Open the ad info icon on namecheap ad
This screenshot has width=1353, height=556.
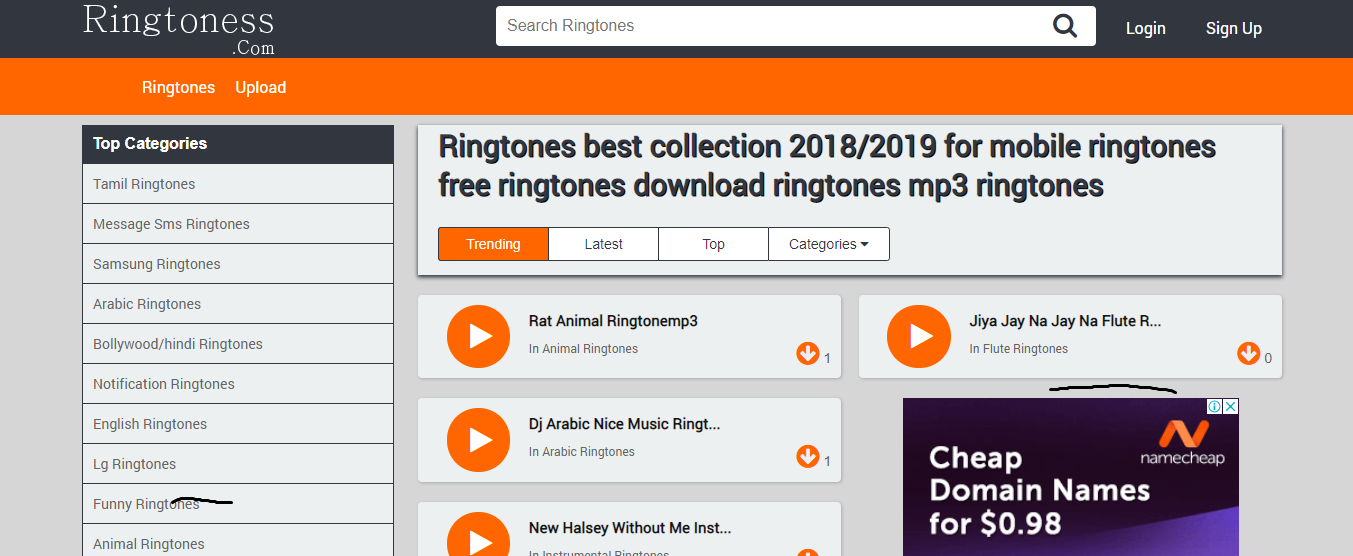(1215, 406)
